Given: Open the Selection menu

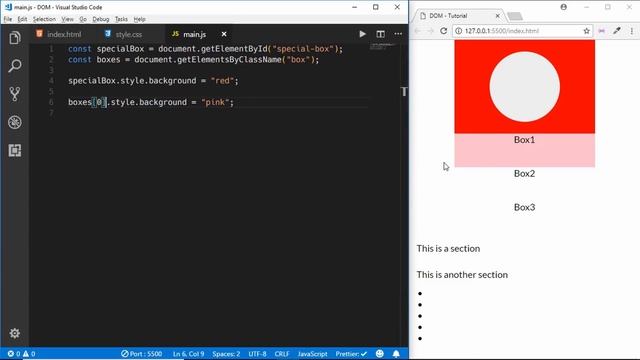Looking at the screenshot, I should (x=44, y=19).
